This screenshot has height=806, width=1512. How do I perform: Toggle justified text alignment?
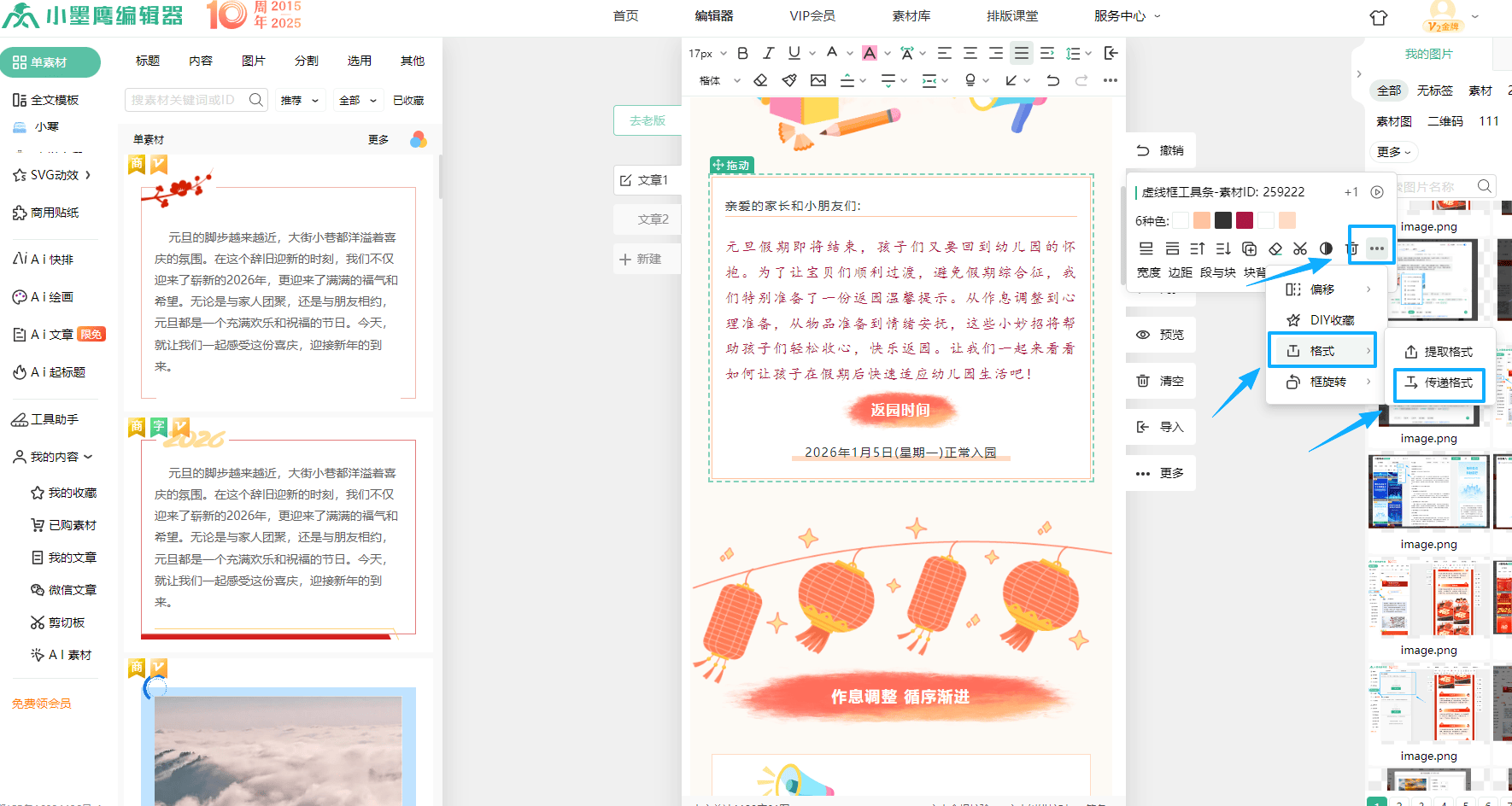(x=1022, y=53)
